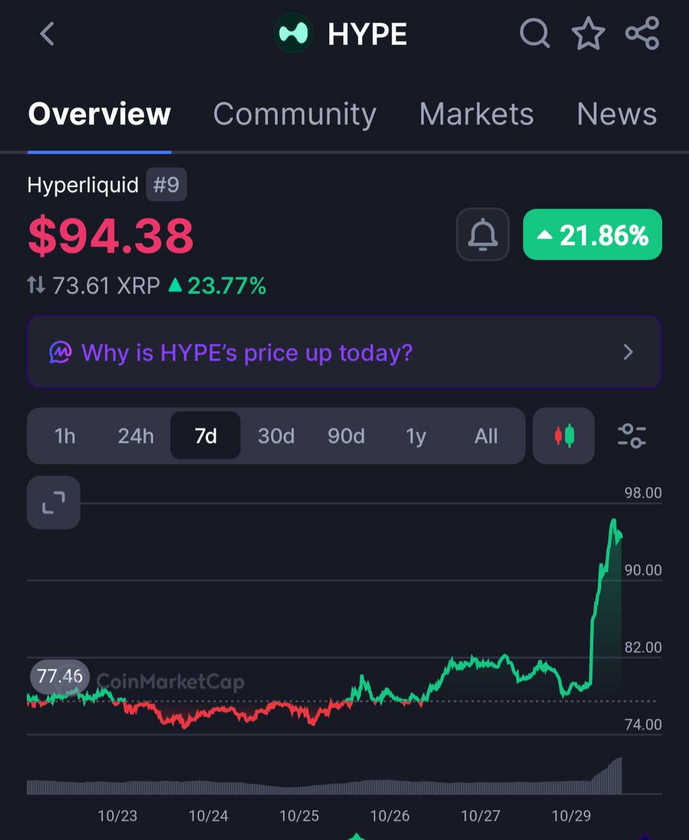This screenshot has height=840, width=689.
Task: Open search with the magnifier icon
Action: coord(535,34)
